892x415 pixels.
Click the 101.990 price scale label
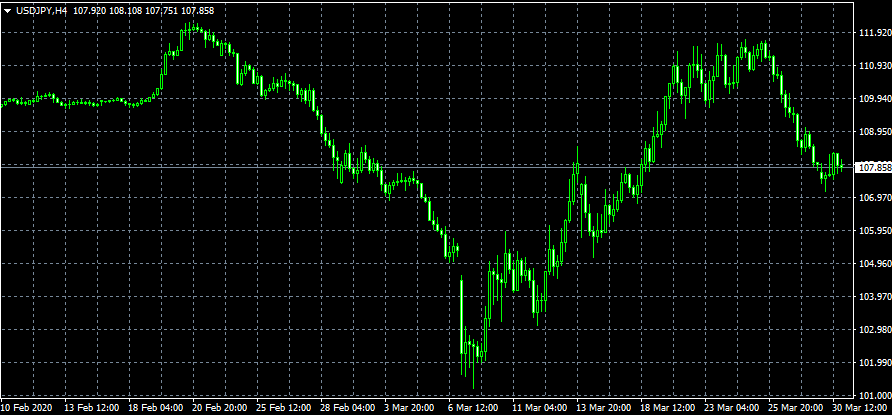874,363
